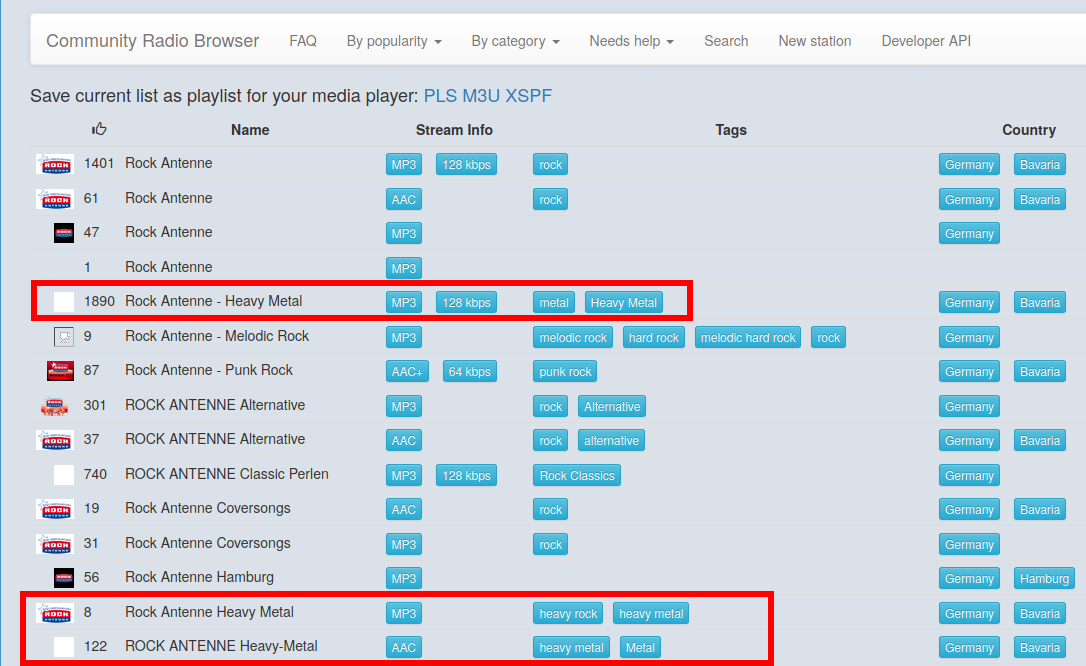The width and height of the screenshot is (1086, 666).
Task: Open the Developer API page
Action: [926, 41]
